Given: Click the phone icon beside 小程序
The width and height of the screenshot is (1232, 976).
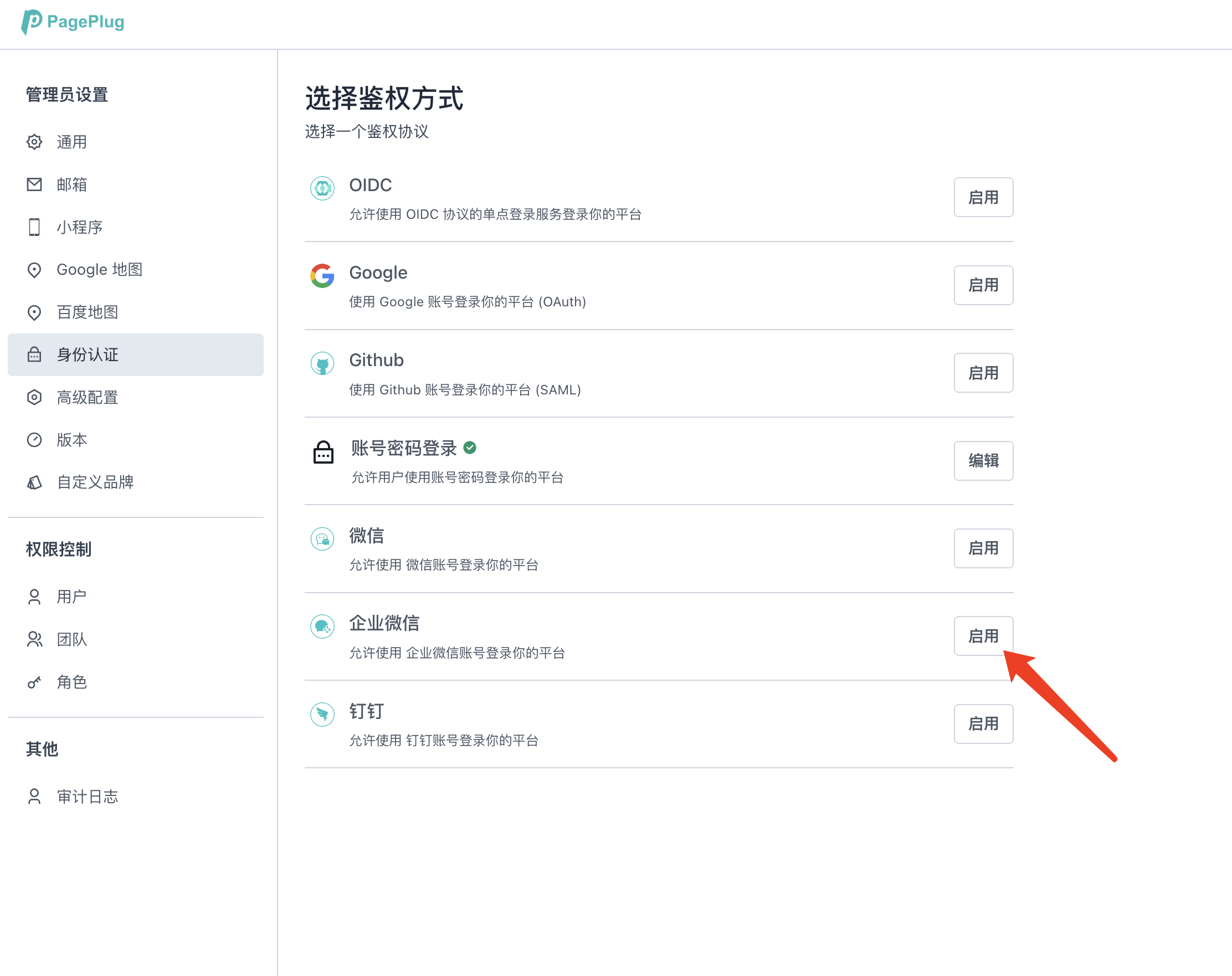Looking at the screenshot, I should tap(34, 227).
